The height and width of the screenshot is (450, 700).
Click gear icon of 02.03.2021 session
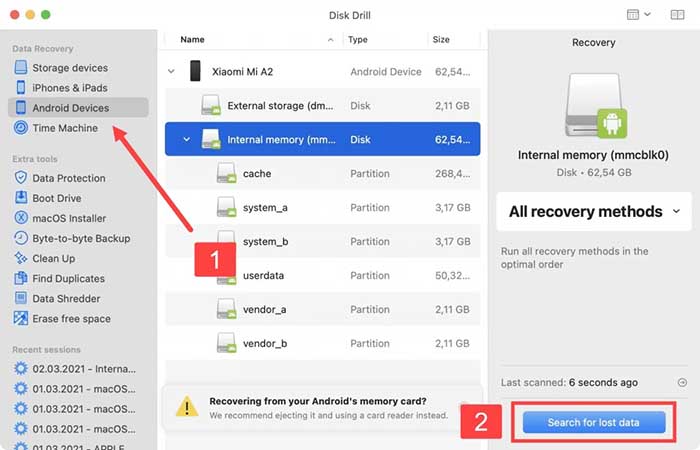(x=21, y=368)
